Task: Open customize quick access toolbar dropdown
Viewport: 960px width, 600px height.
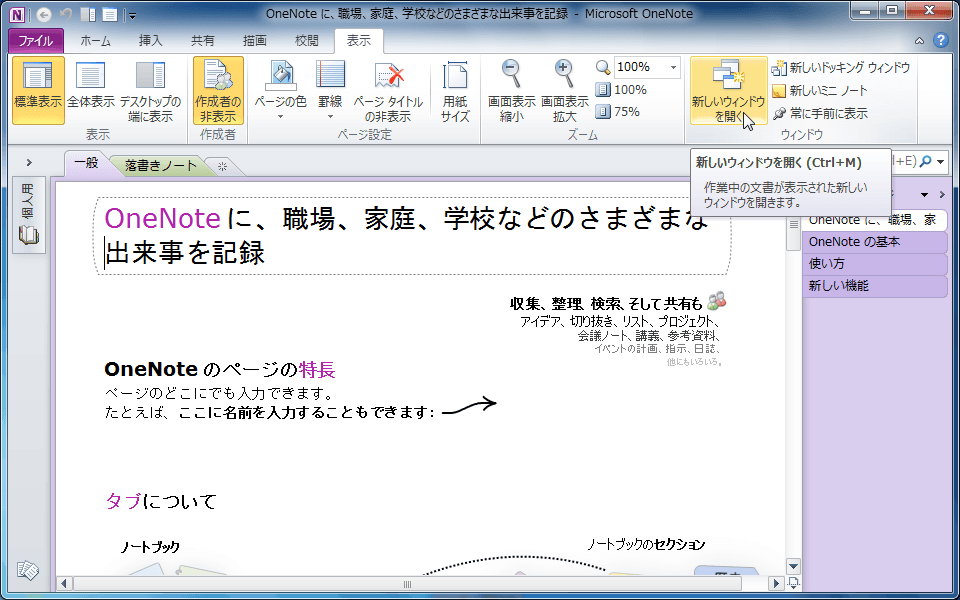Action: coord(132,15)
